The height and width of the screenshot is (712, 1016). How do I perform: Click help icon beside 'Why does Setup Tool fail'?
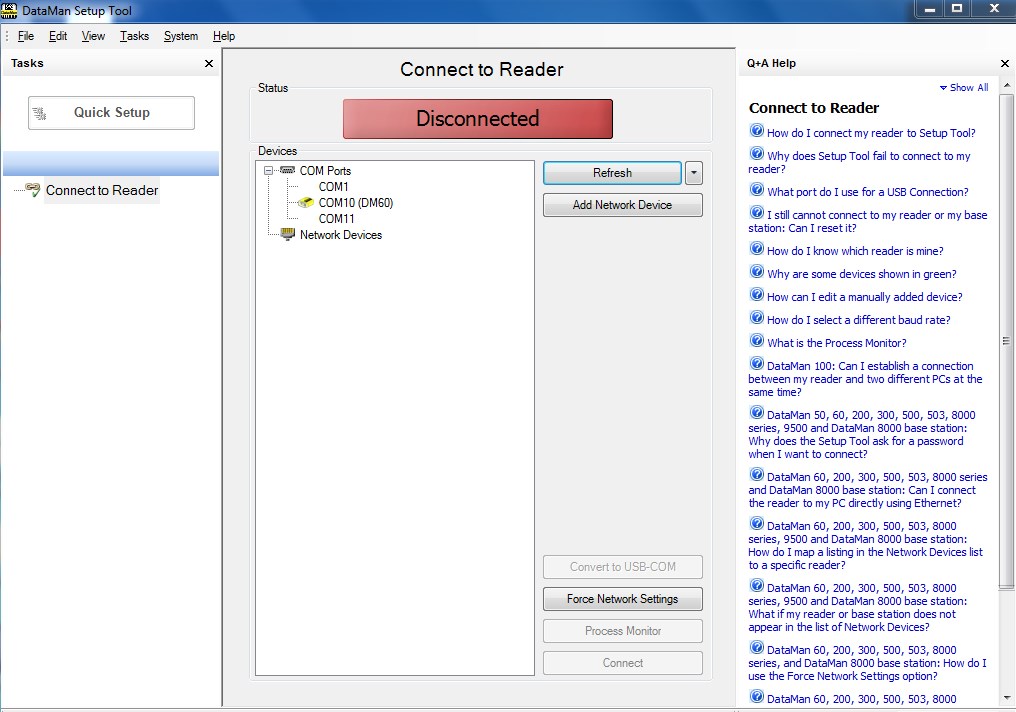(756, 154)
